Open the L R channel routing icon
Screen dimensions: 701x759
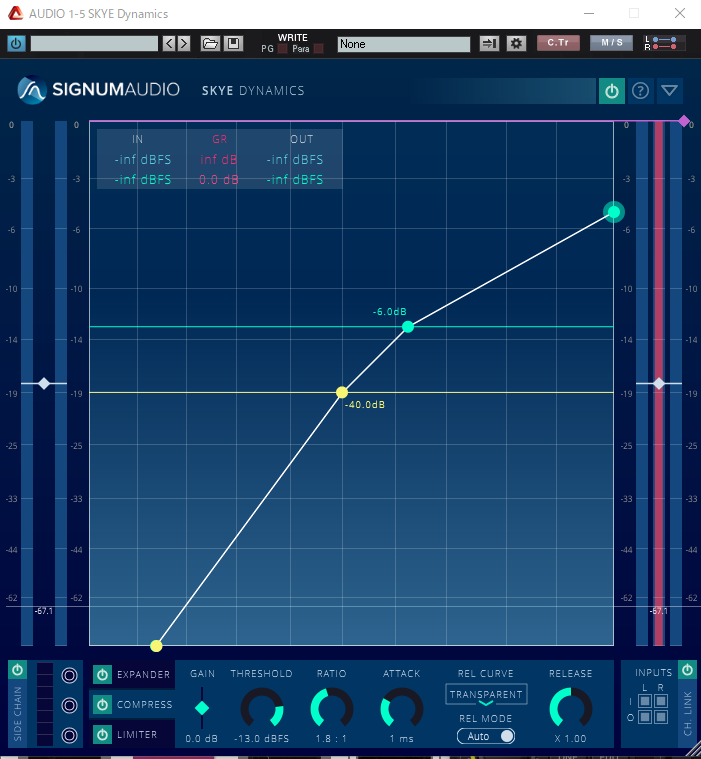(x=664, y=44)
